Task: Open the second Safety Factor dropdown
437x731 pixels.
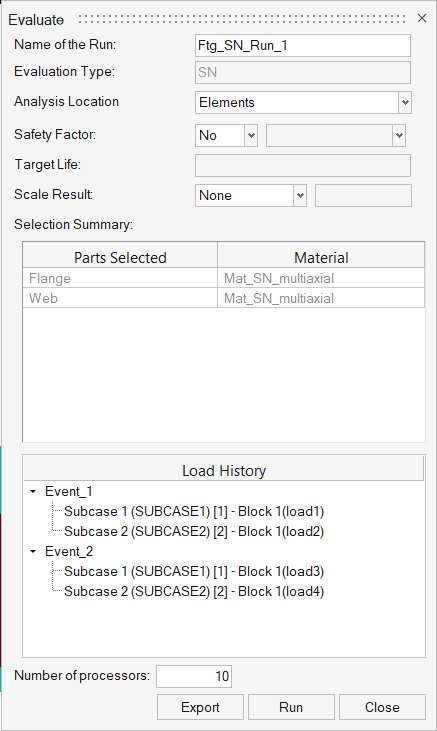Action: 336,136
